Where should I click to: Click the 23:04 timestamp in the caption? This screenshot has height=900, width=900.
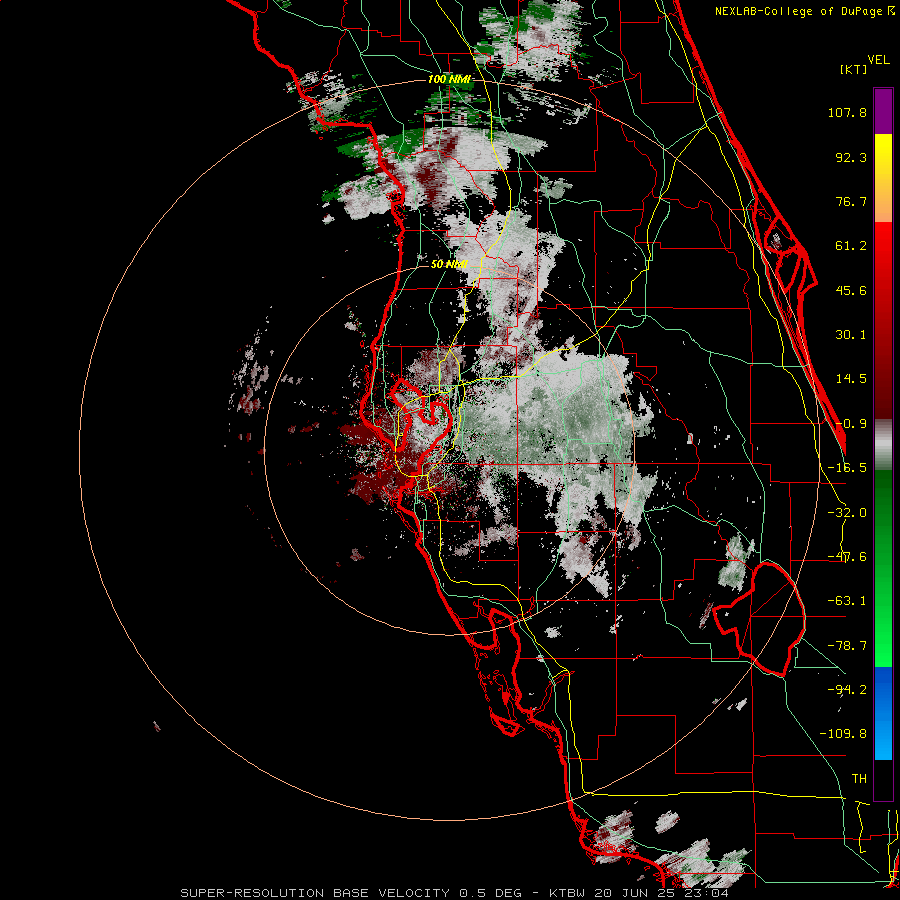point(706,893)
